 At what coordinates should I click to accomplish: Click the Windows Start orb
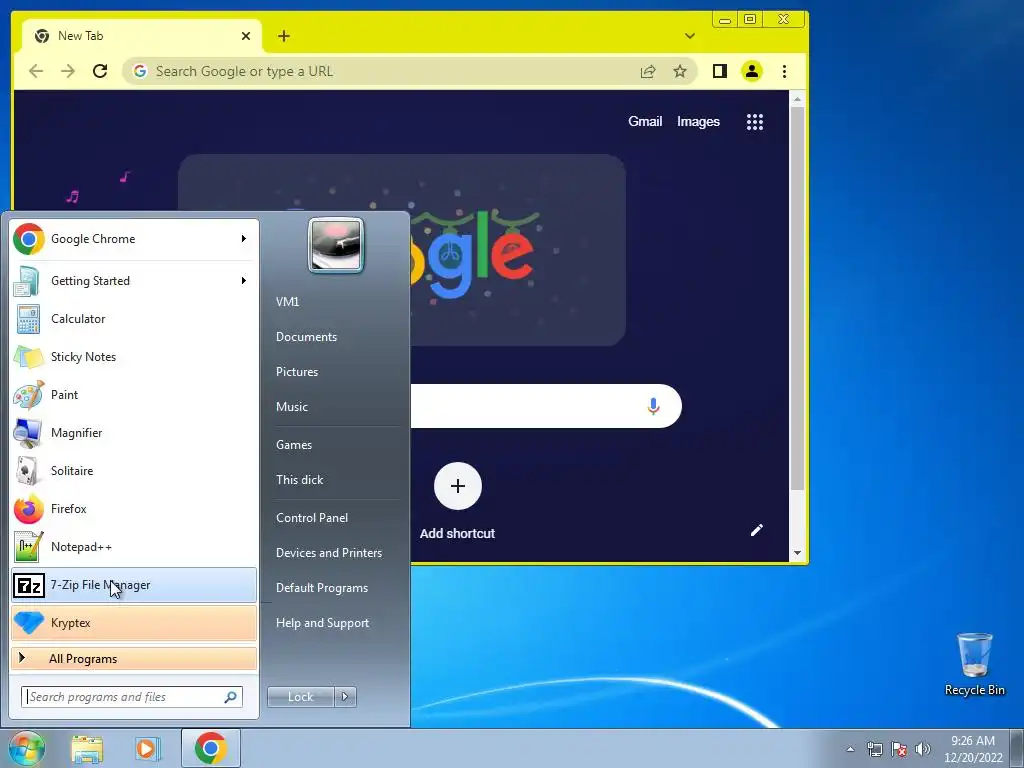click(26, 748)
